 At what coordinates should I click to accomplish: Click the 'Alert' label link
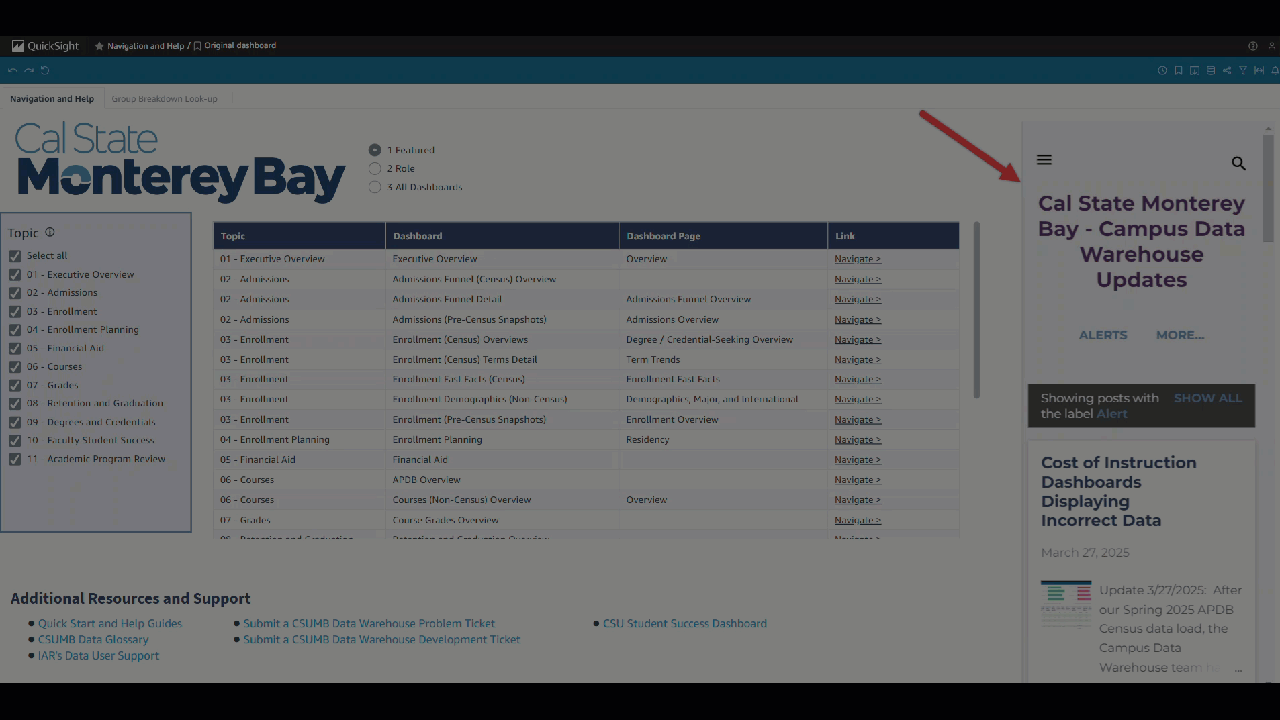pyautogui.click(x=1112, y=414)
